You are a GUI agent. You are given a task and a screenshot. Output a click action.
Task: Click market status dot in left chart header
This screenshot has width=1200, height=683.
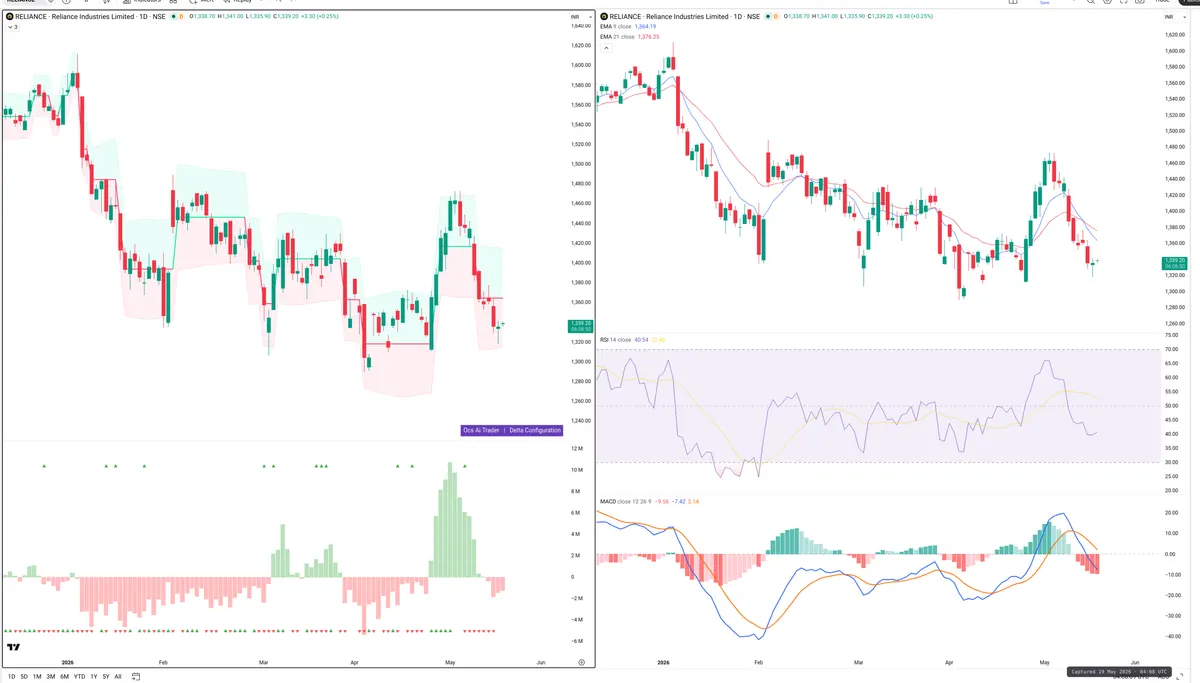(172, 17)
